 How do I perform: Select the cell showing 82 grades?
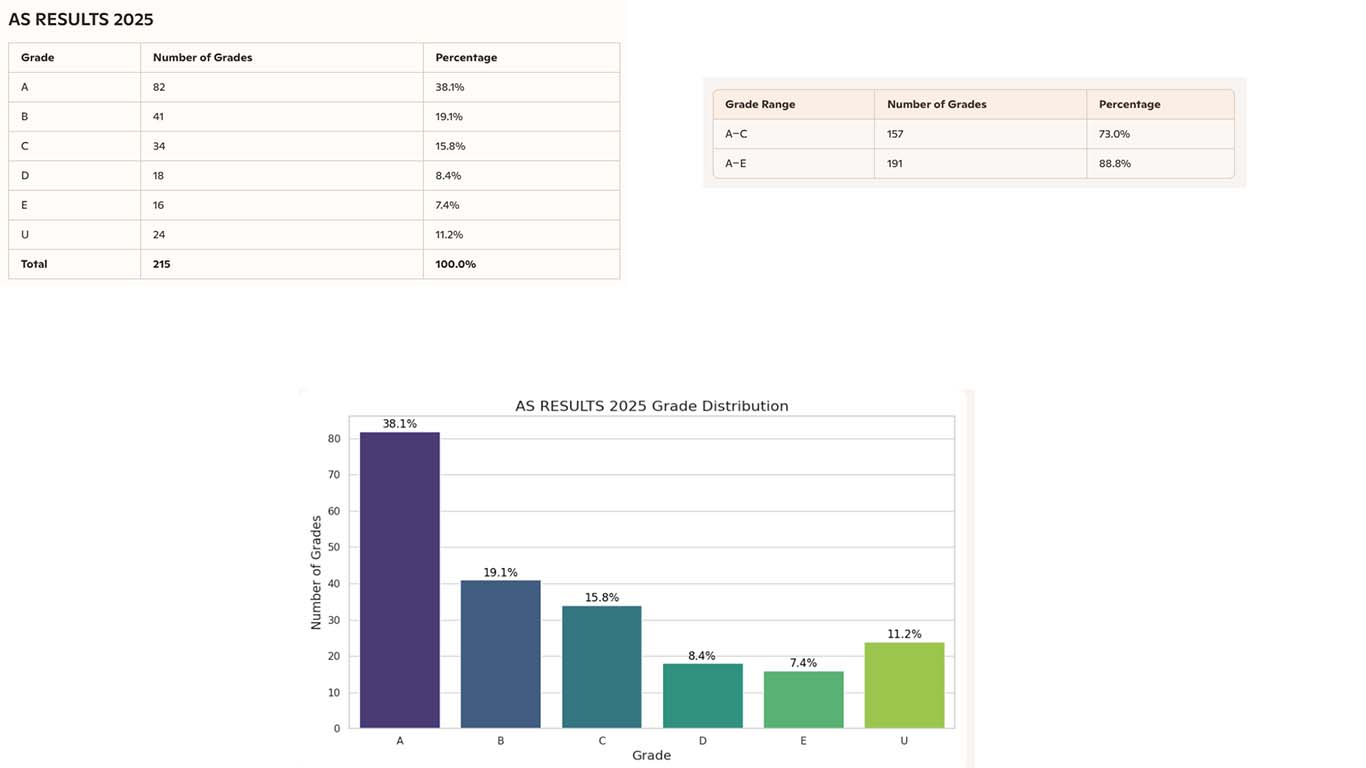159,88
